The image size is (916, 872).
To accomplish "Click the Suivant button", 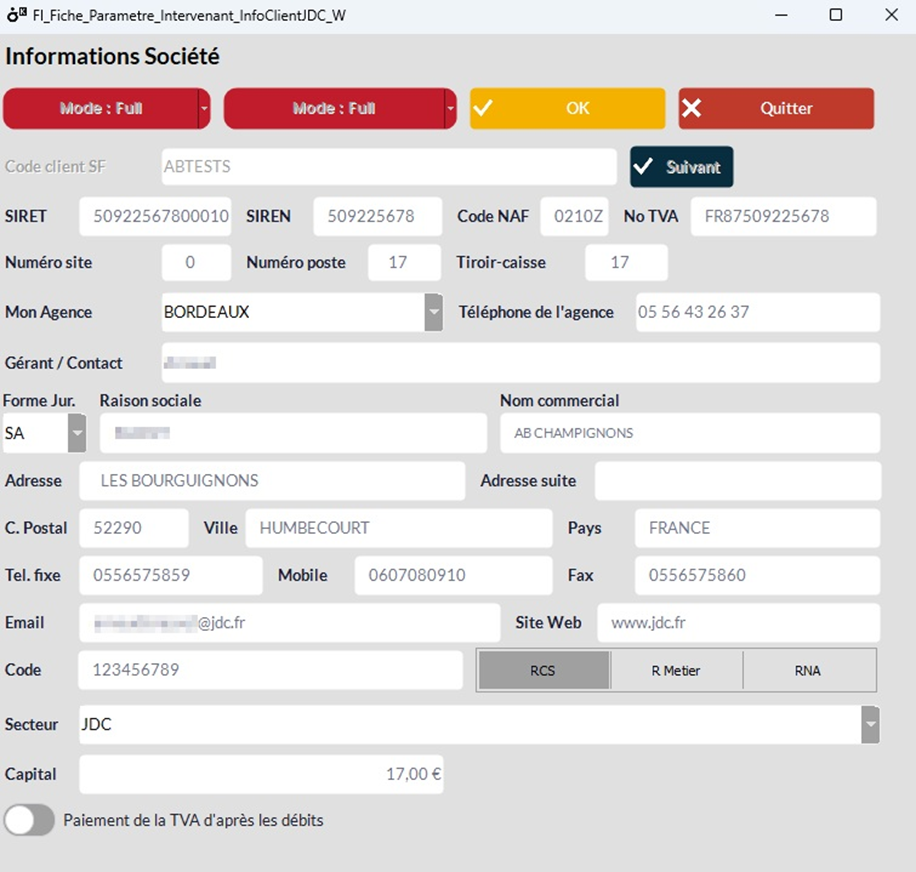I will [681, 167].
